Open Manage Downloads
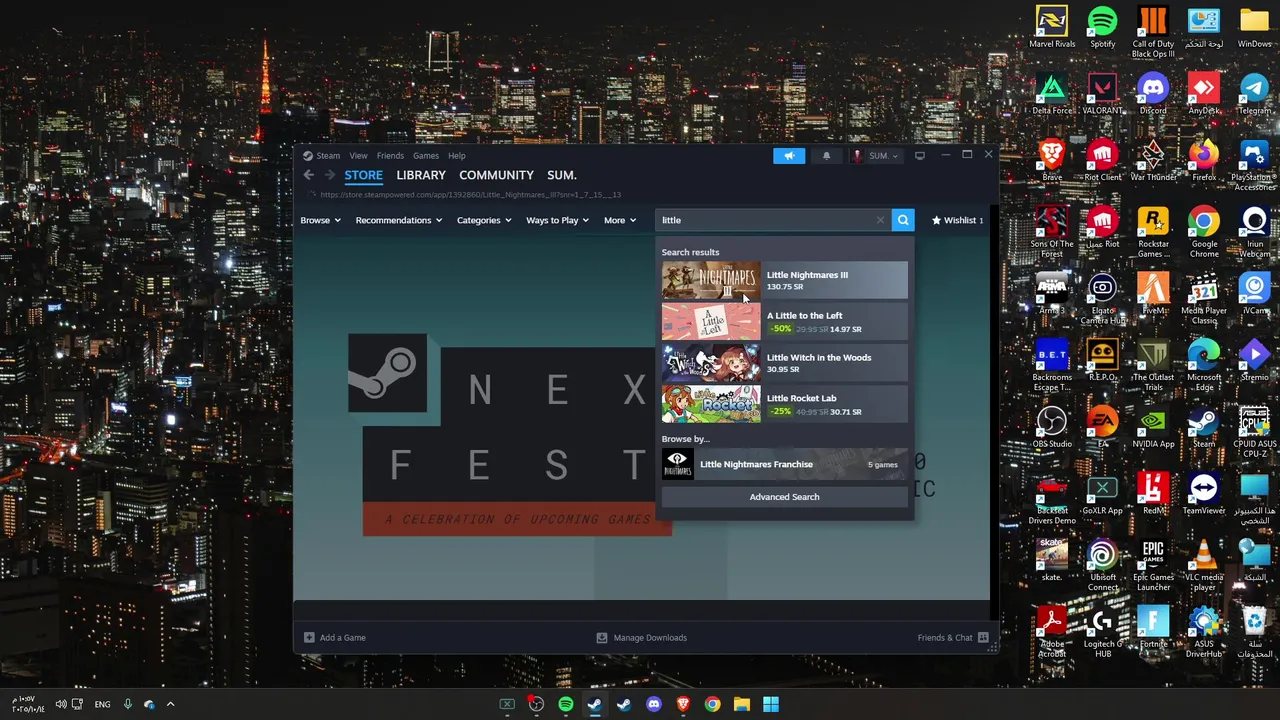The width and height of the screenshot is (1280, 720). click(x=642, y=637)
